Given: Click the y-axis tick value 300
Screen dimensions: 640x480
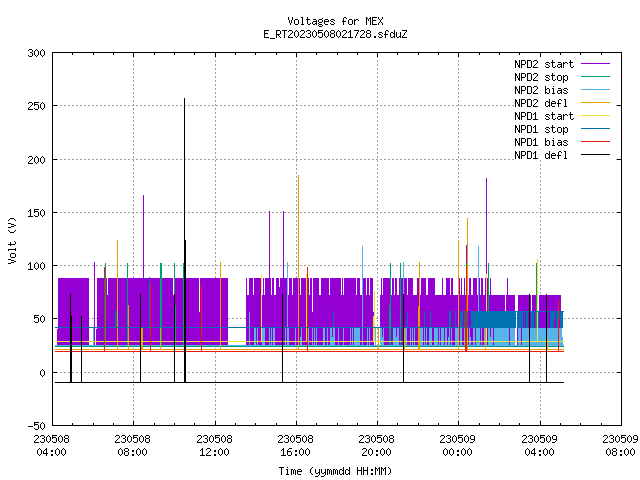Looking at the screenshot, I should click(x=36, y=53).
